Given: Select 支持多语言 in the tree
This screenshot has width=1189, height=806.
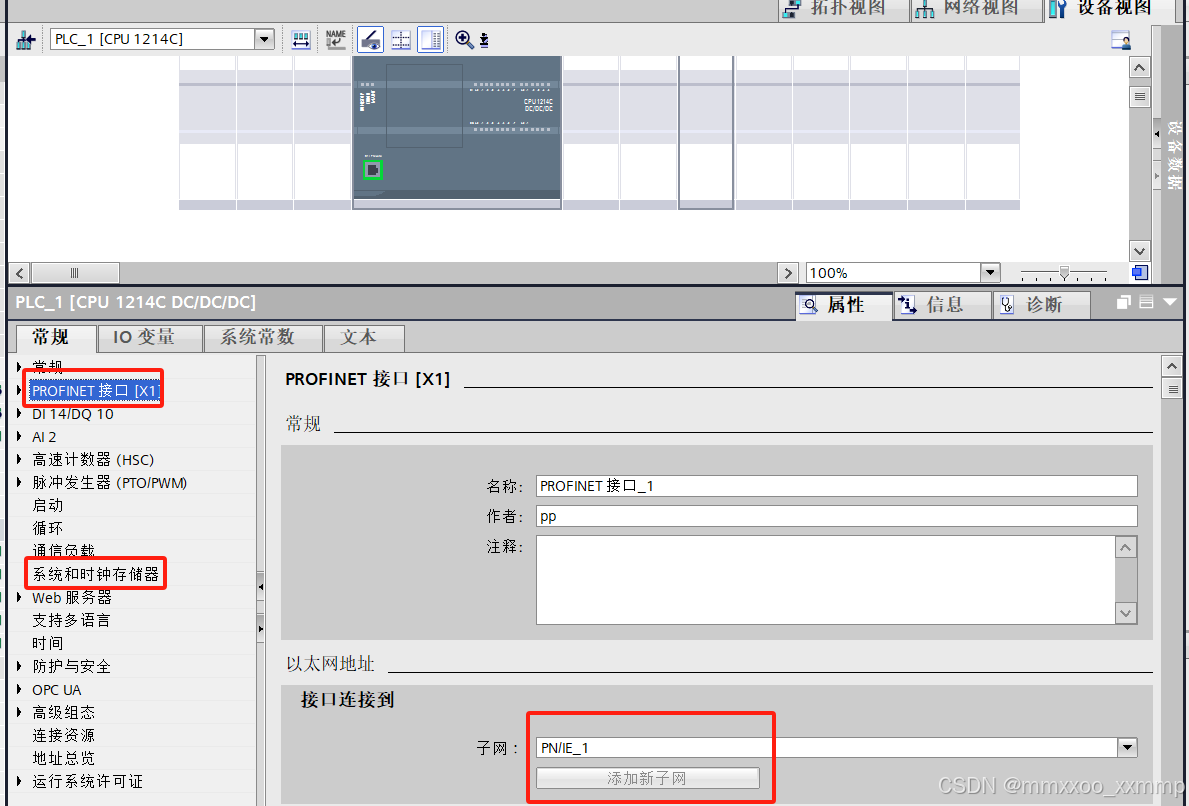Looking at the screenshot, I should click(x=71, y=620).
